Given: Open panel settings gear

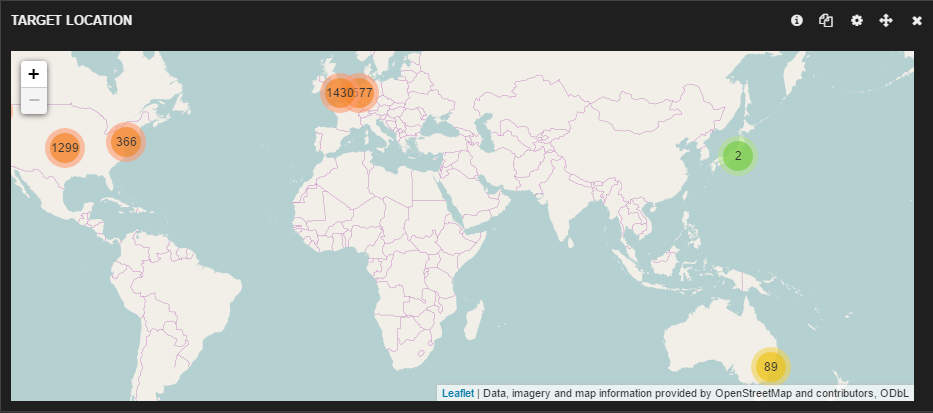Looking at the screenshot, I should point(856,20).
